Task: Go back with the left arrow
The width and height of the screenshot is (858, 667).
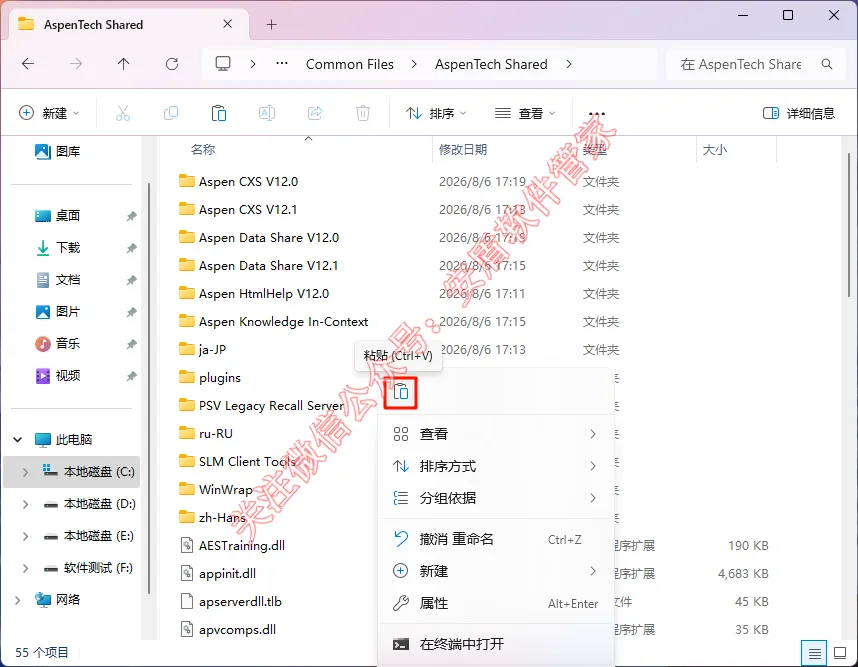Action: pyautogui.click(x=28, y=64)
